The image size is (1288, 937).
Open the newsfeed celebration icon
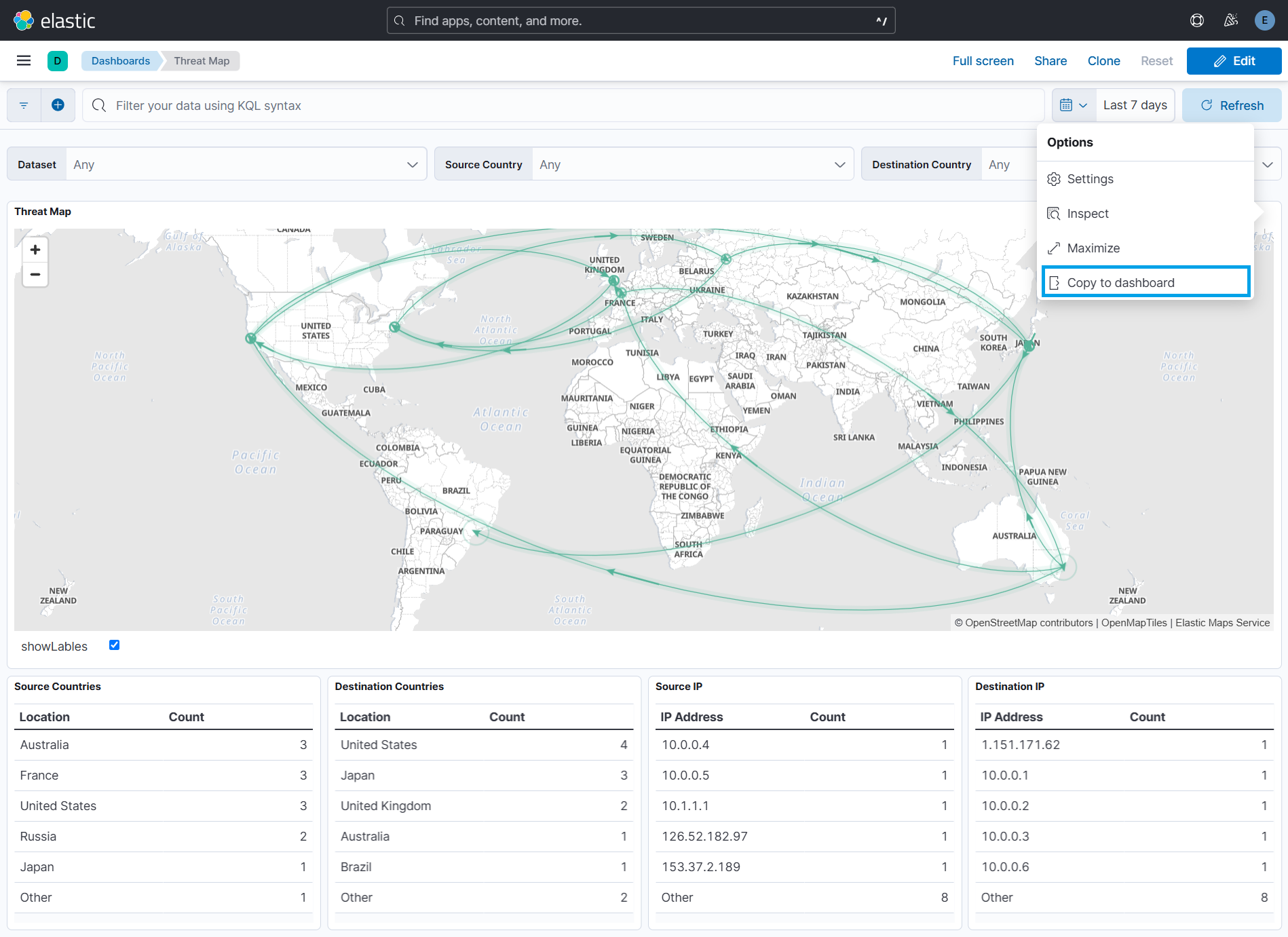pos(1230,20)
